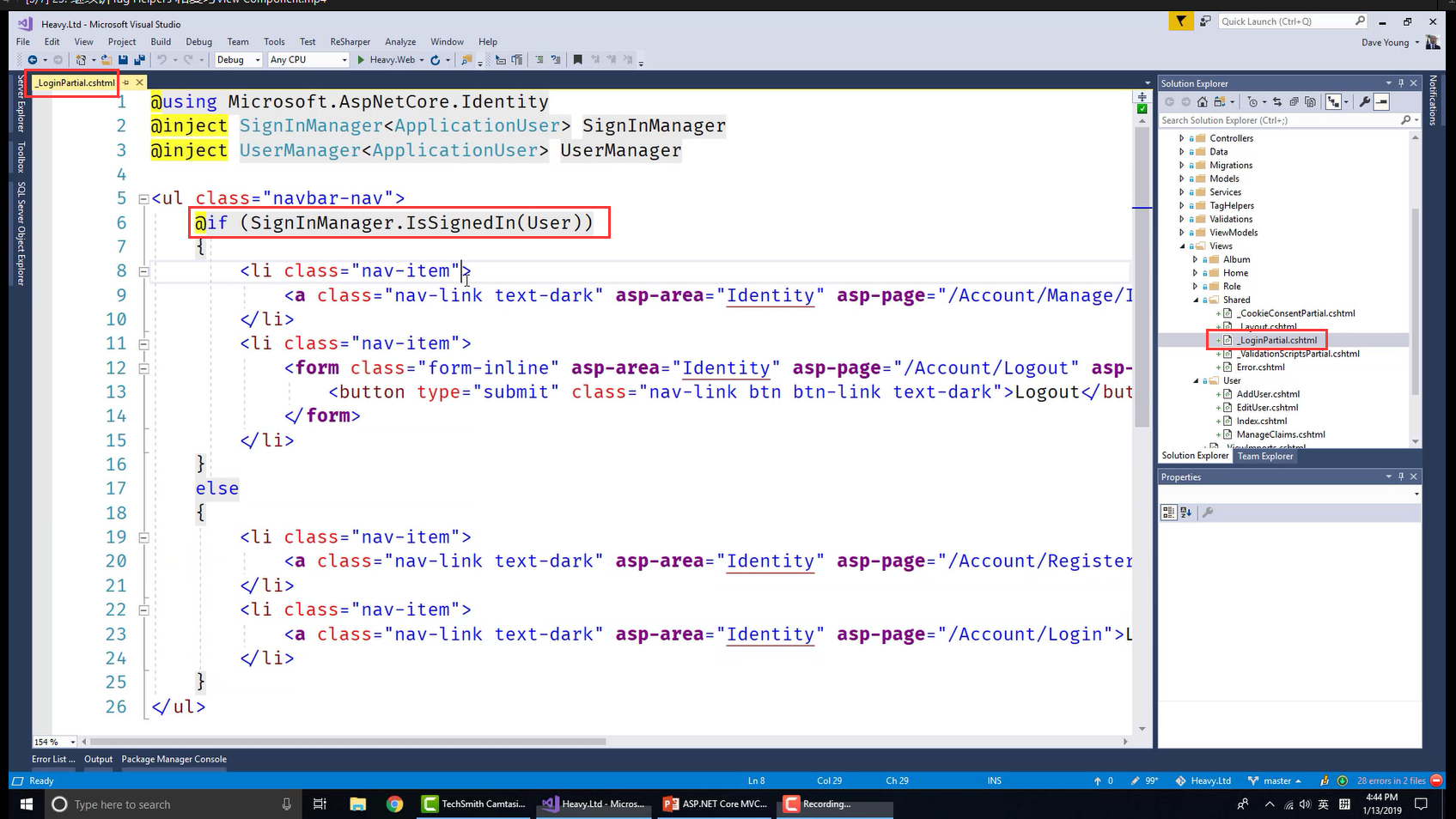Screen dimensions: 1456x819
Task: Start Heavy.Web with green play button
Action: pyautogui.click(x=362, y=60)
